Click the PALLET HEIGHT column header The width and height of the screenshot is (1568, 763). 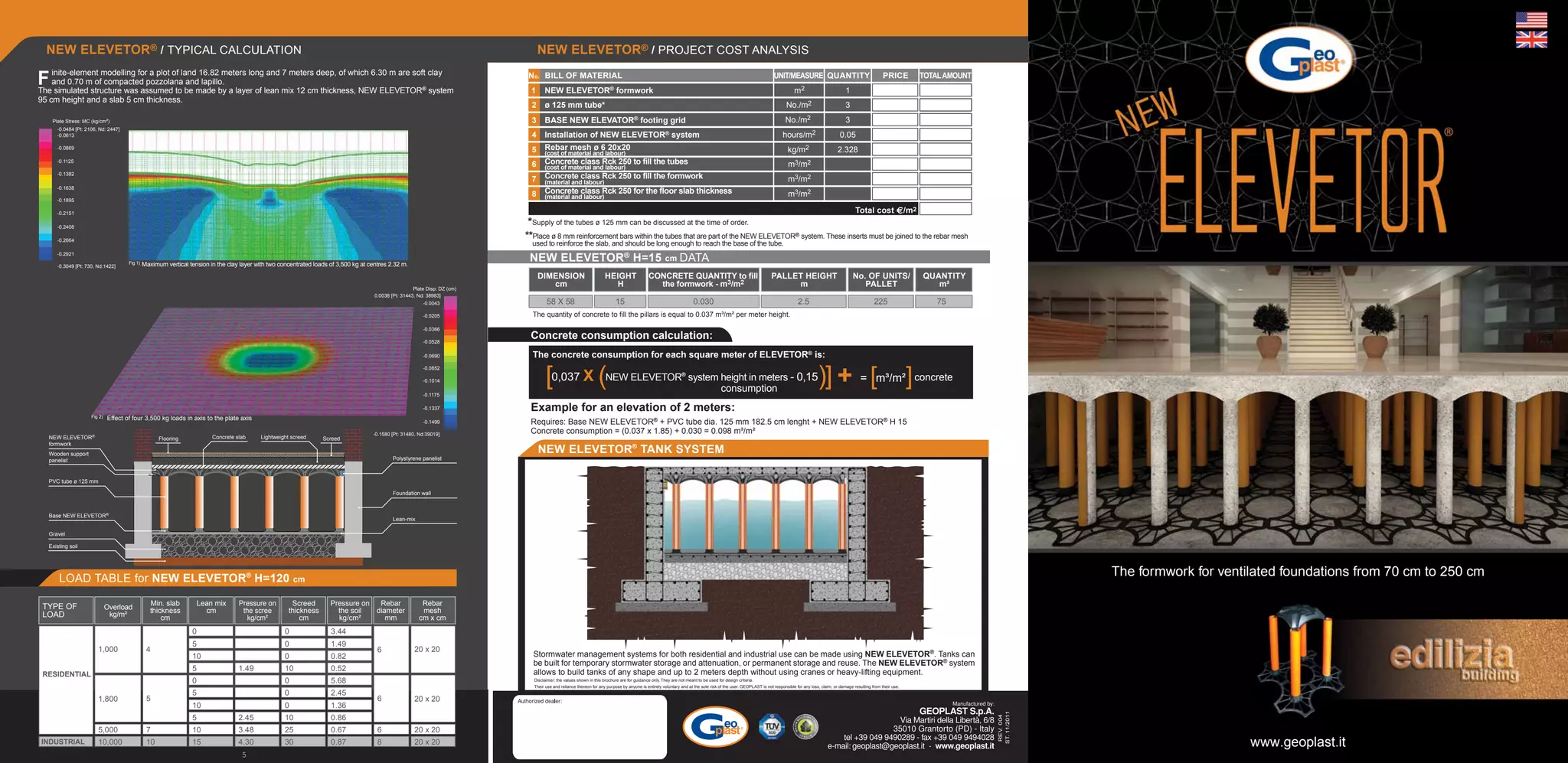click(804, 279)
